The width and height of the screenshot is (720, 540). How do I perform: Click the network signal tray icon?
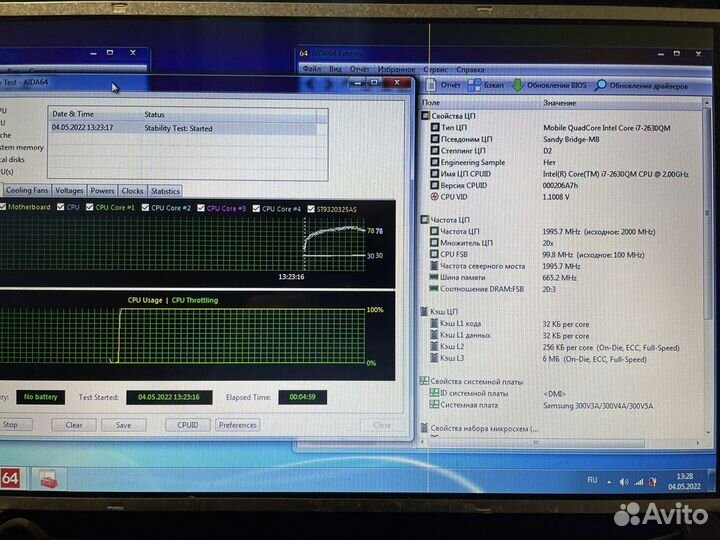639,482
